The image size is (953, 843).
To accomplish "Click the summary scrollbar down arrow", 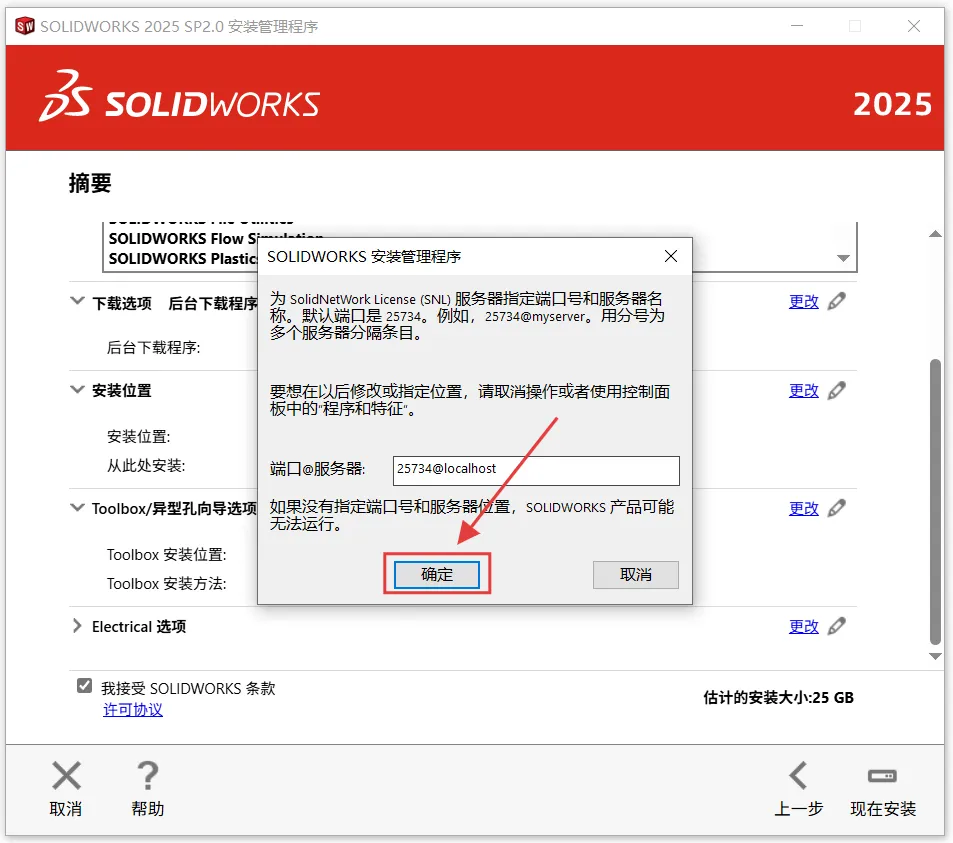I will point(935,656).
